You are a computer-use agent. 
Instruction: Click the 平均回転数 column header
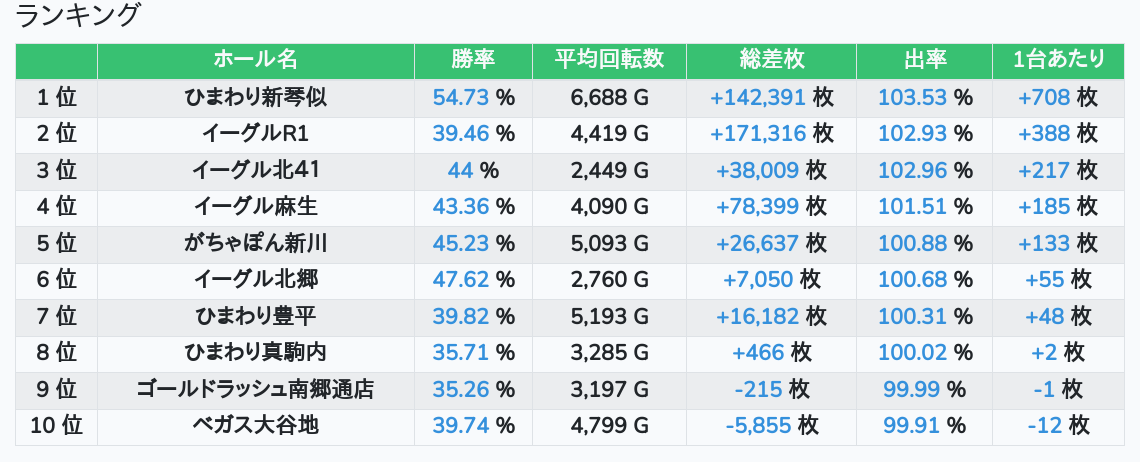[609, 60]
